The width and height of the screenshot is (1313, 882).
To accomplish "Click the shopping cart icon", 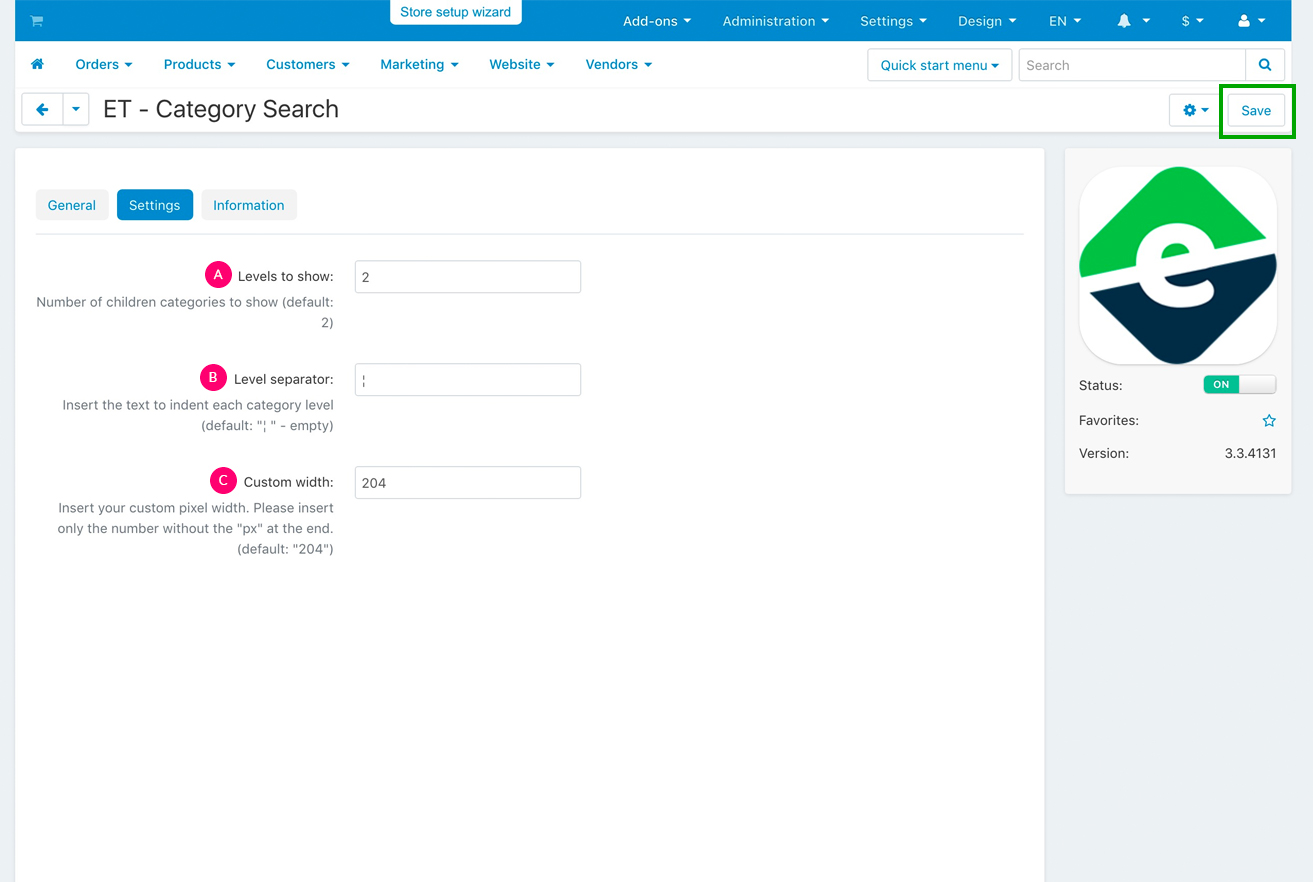I will point(37,21).
